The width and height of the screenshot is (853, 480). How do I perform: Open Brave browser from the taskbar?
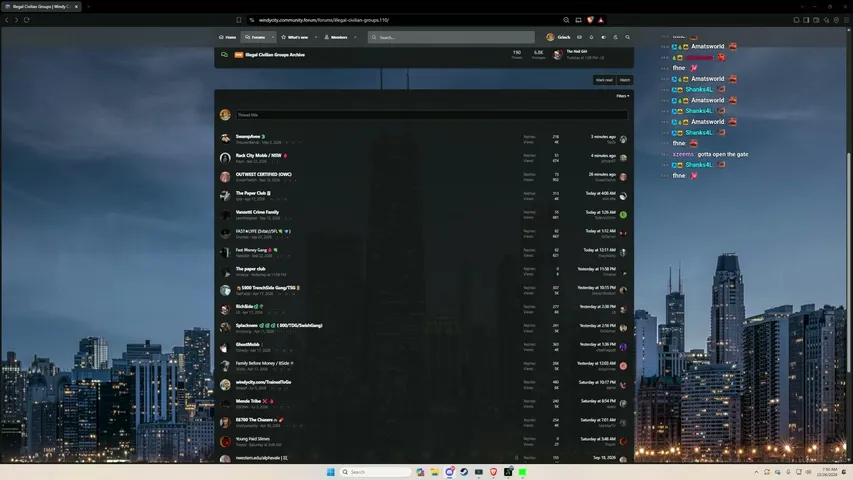click(493, 472)
